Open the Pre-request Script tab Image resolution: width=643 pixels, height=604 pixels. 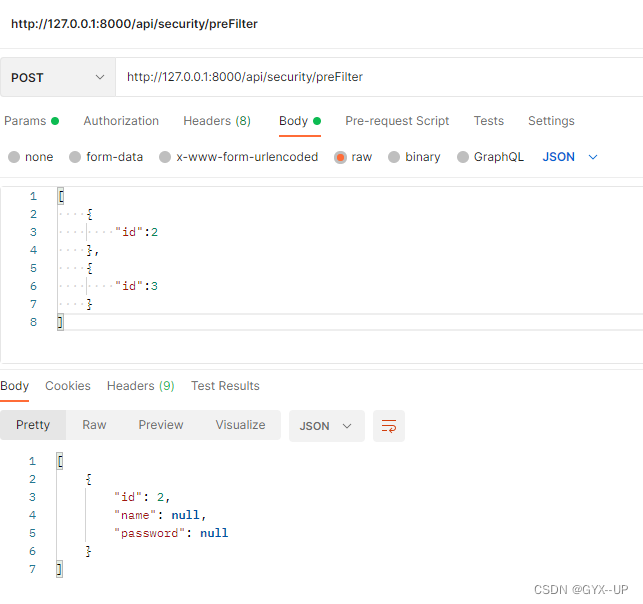point(397,121)
